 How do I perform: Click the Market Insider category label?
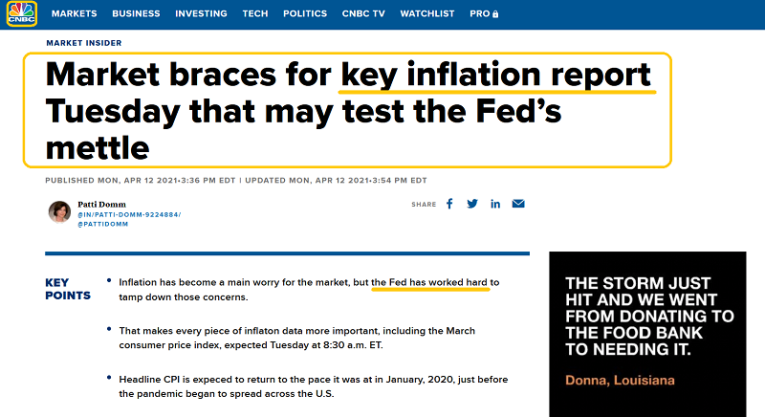[82, 43]
